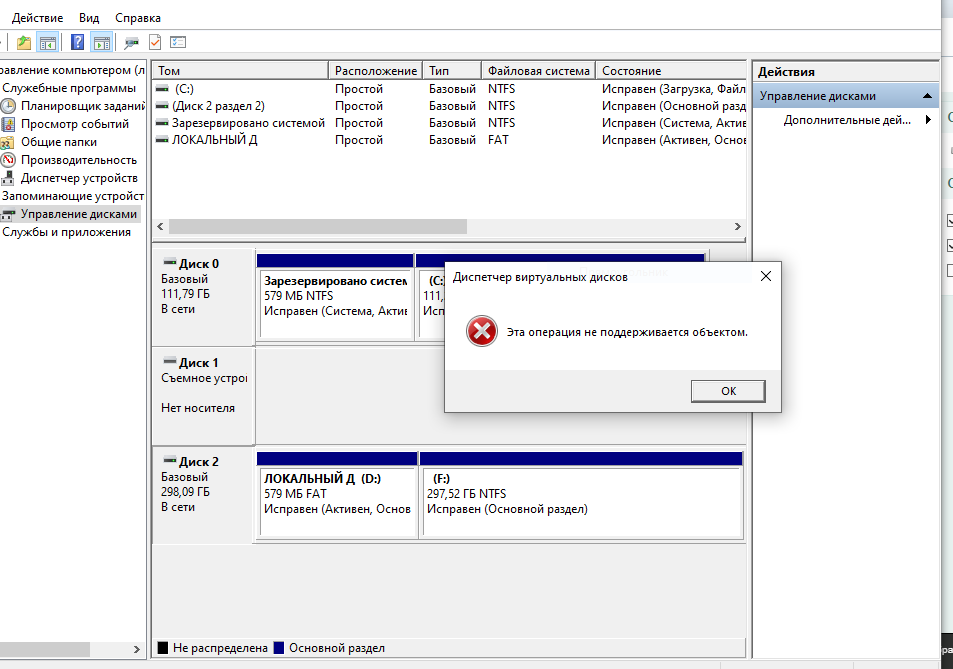Click the drive icon of Зарезервировано системой row
Screen dimensions: 953x669
[162, 123]
